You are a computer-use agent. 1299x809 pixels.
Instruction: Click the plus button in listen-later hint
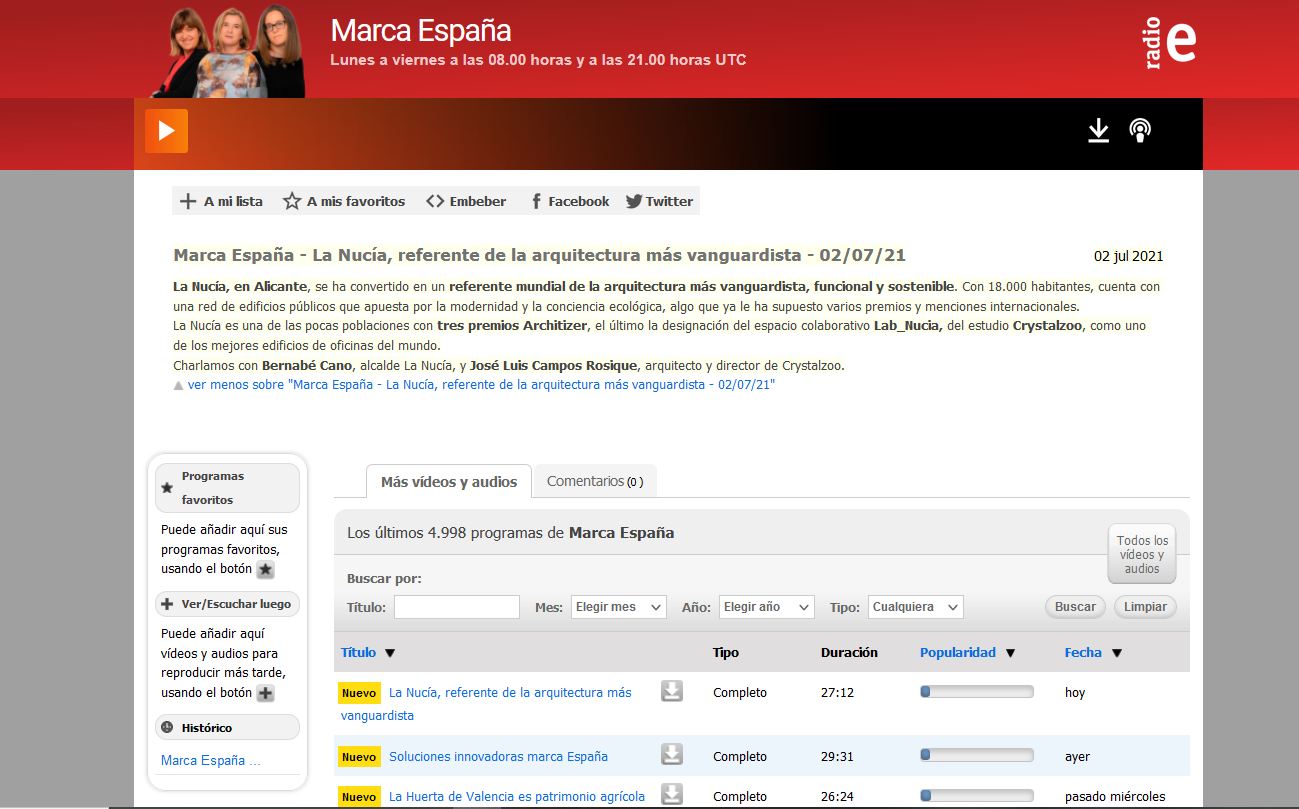pos(265,694)
